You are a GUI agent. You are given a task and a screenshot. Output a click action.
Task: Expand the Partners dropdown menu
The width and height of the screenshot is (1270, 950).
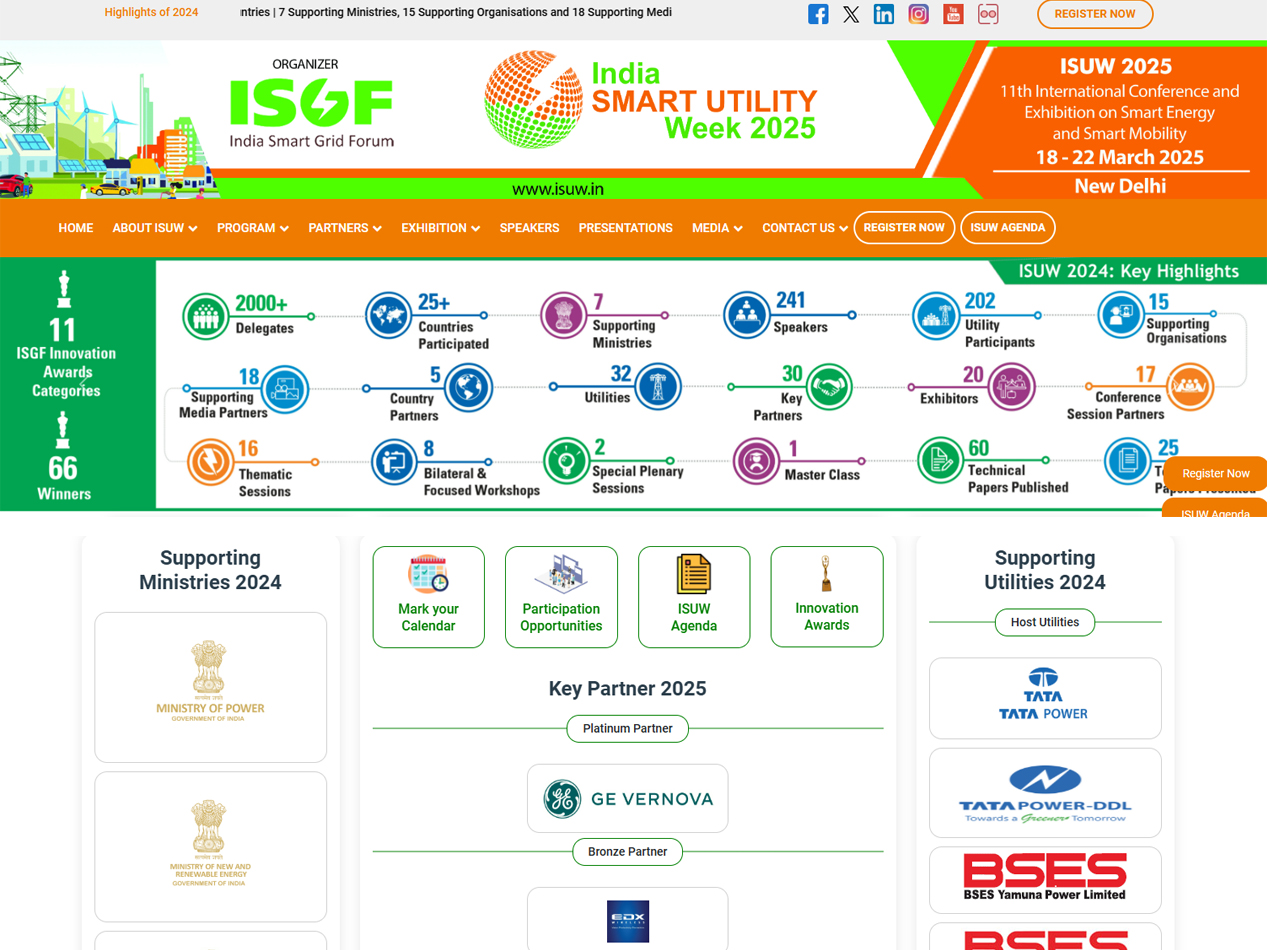coord(344,228)
